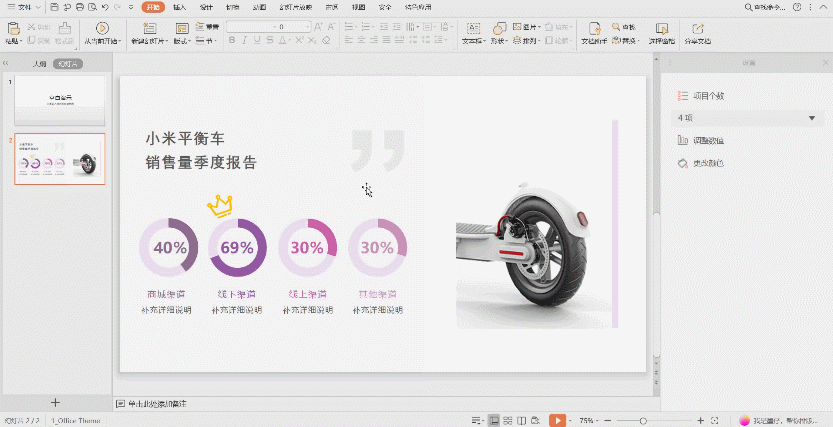Click the Shapes tool icon
Viewport: 833px width, 427px height.
[500, 27]
